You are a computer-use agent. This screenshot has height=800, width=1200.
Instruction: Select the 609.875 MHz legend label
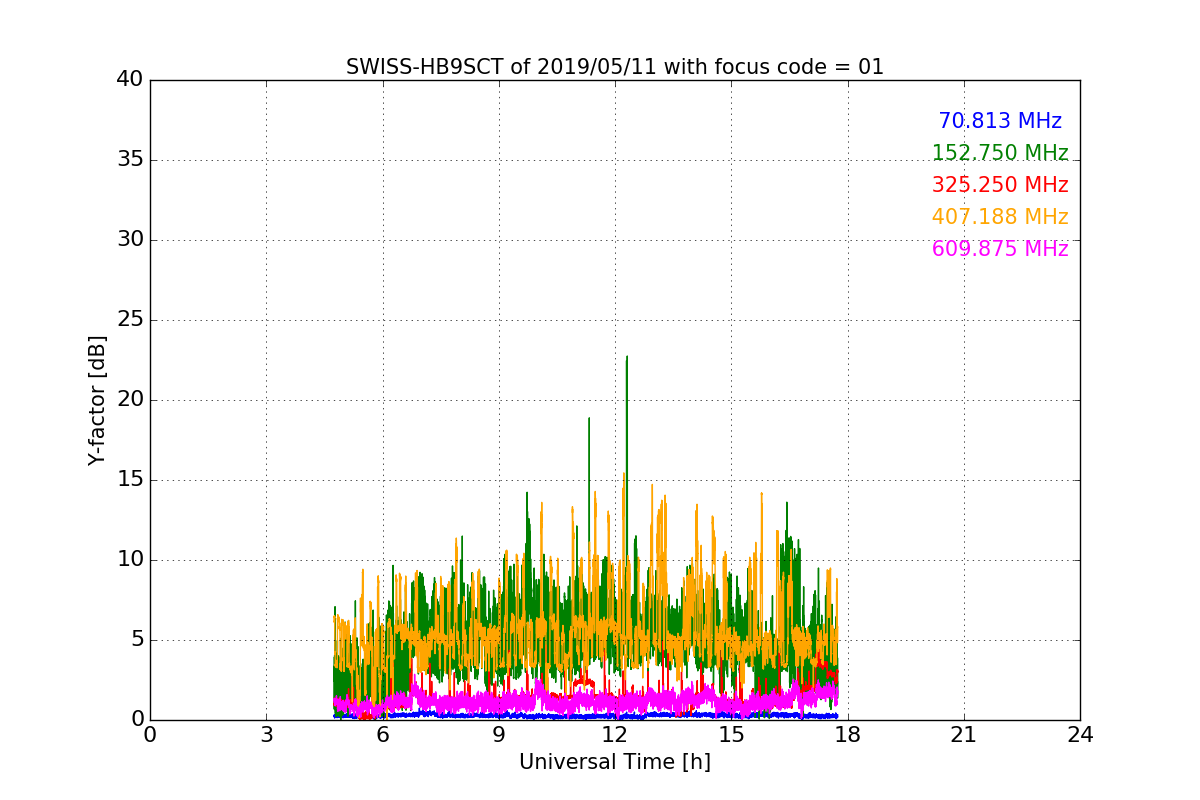point(1000,249)
